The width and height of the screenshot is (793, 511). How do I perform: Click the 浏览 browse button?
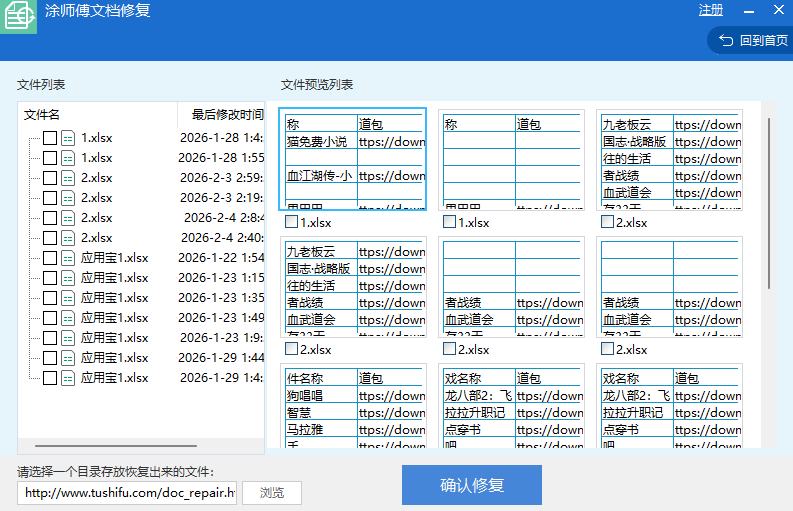[x=271, y=493]
